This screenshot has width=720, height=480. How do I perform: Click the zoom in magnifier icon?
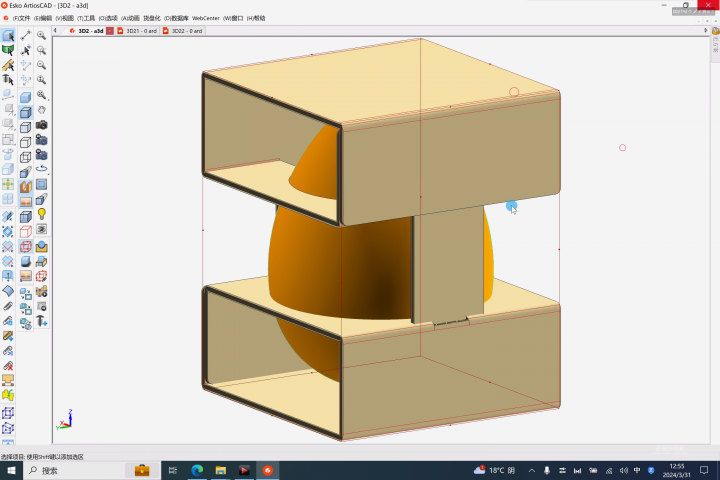coord(42,36)
